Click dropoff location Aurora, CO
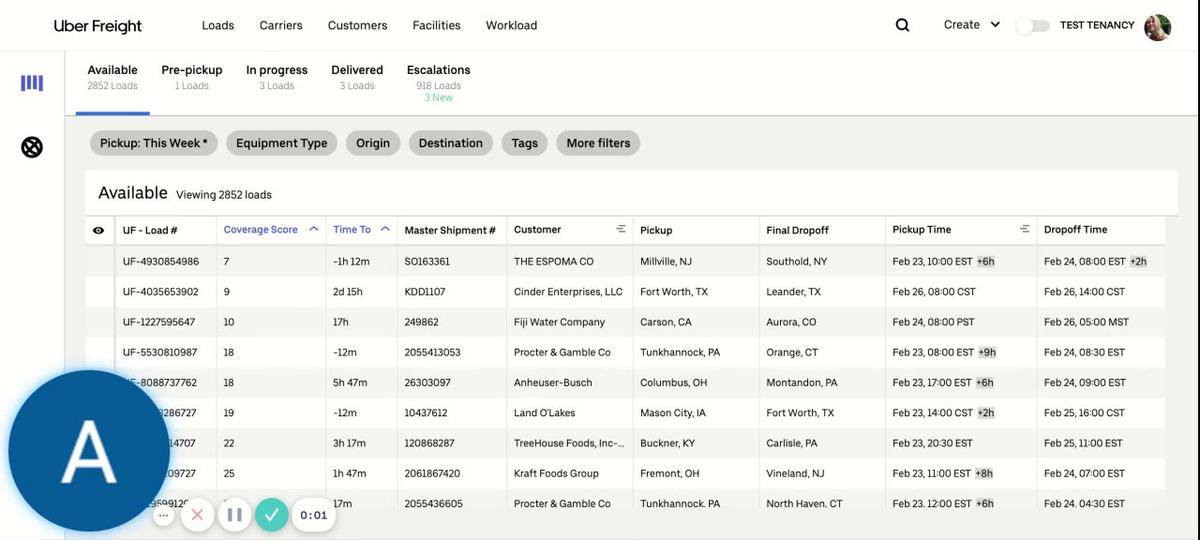Image resolution: width=1200 pixels, height=540 pixels. pos(791,322)
